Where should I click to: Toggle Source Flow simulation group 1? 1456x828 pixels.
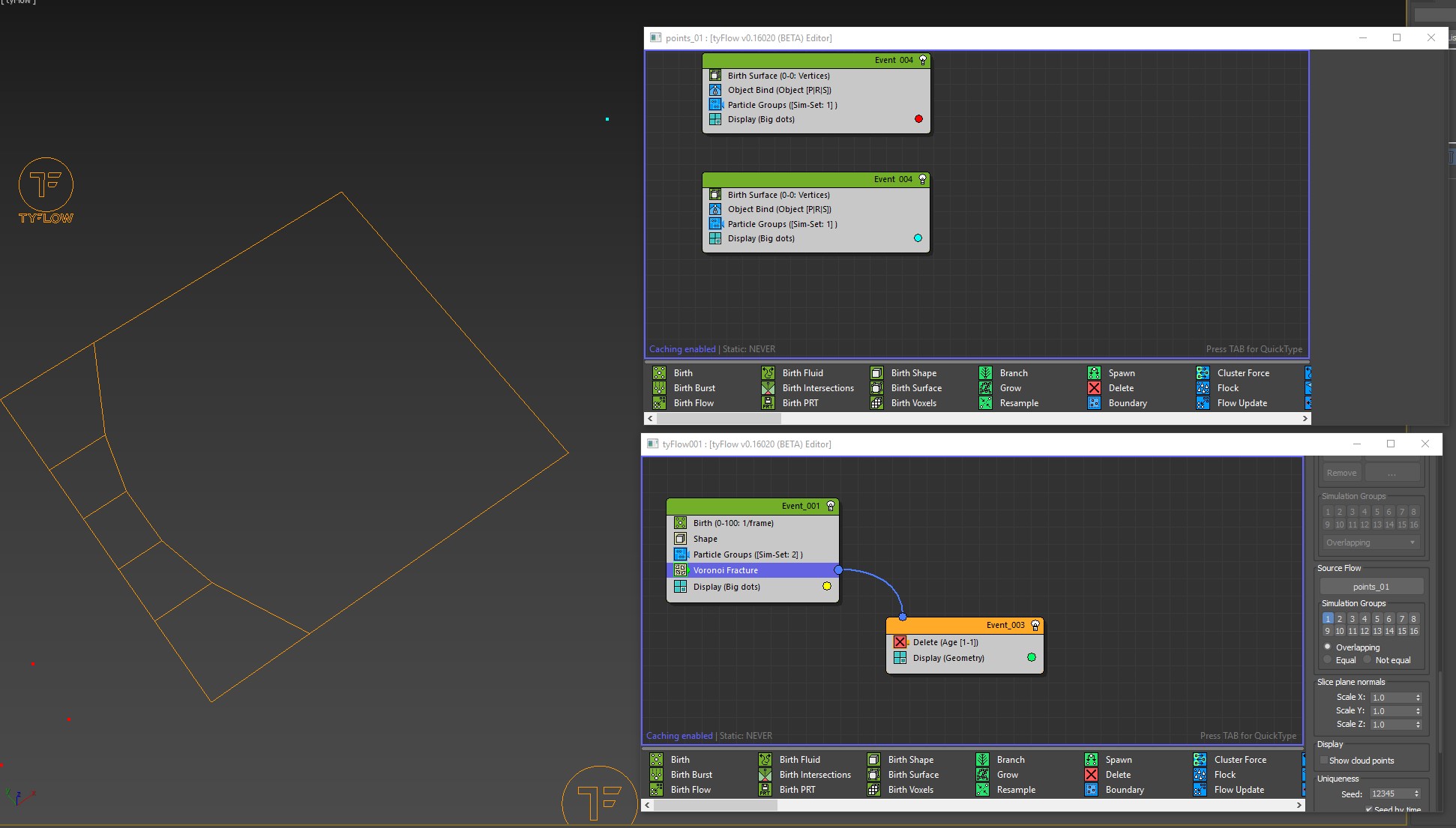point(1328,619)
